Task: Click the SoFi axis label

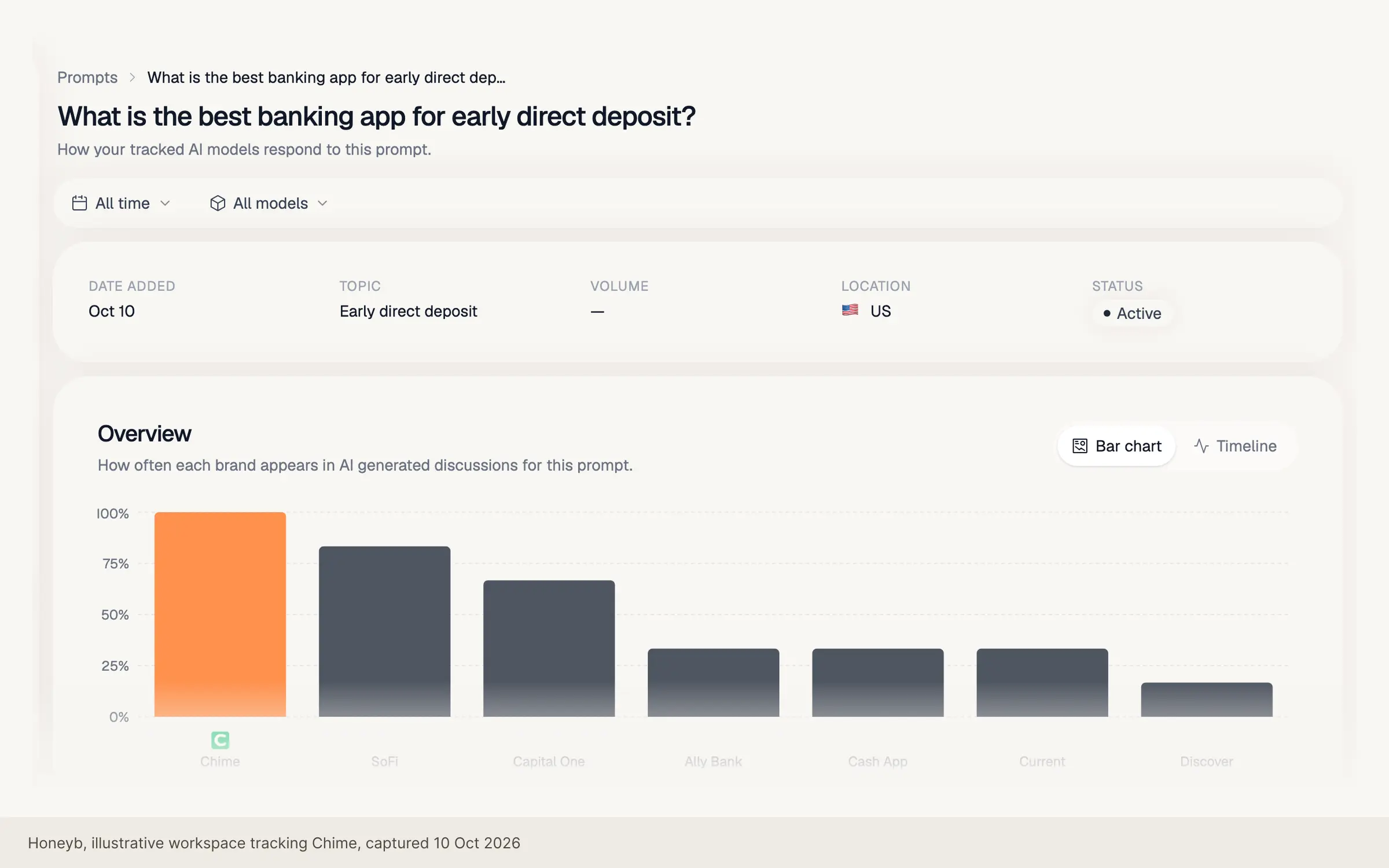Action: 384,762
